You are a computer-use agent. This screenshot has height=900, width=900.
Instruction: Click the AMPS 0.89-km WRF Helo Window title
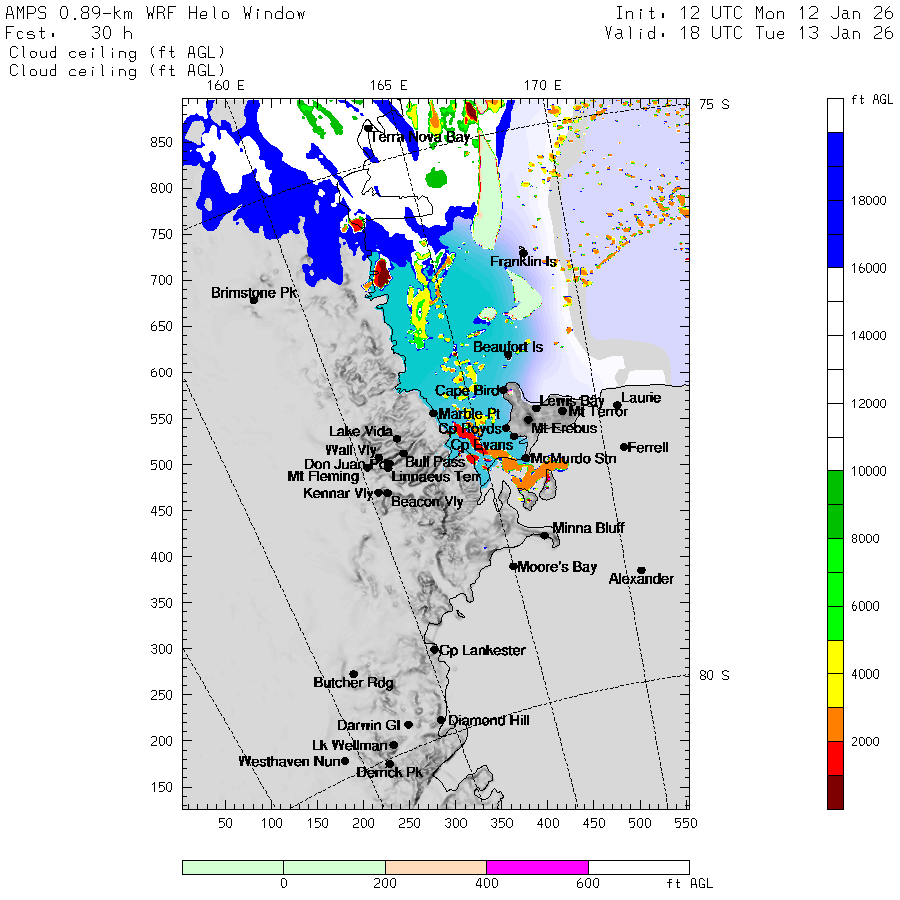point(155,13)
